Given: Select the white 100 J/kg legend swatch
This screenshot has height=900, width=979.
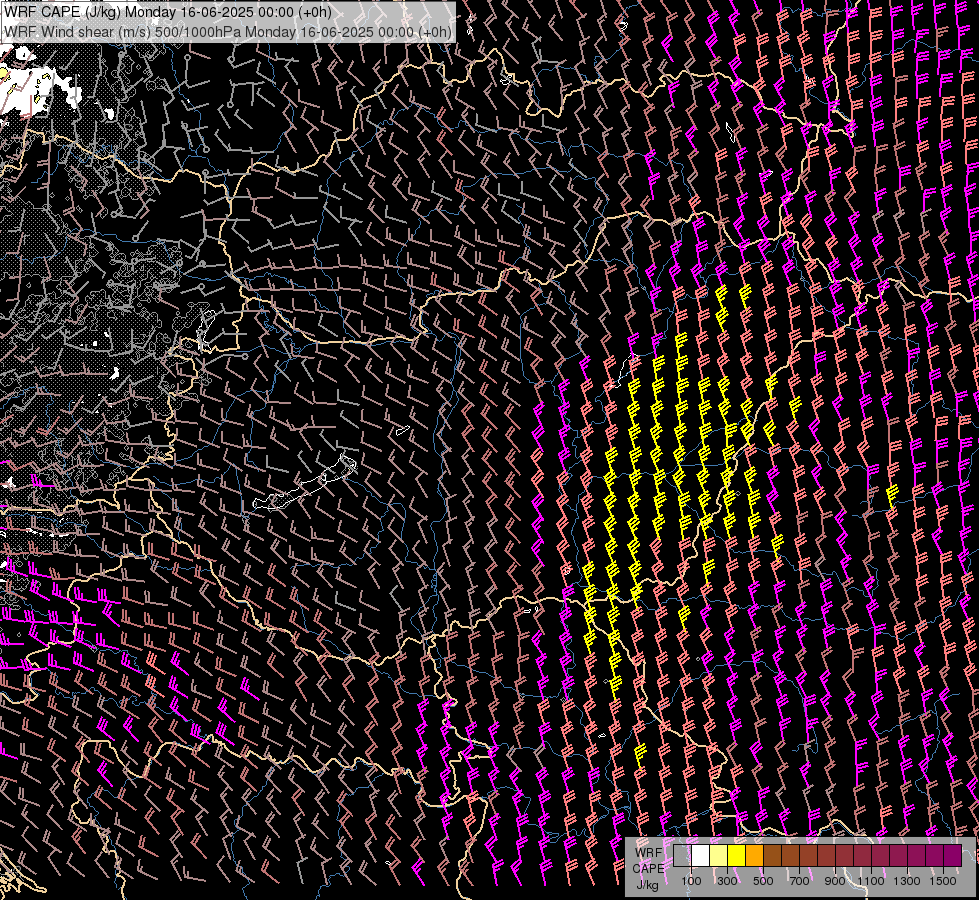Looking at the screenshot, I should click(x=701, y=856).
